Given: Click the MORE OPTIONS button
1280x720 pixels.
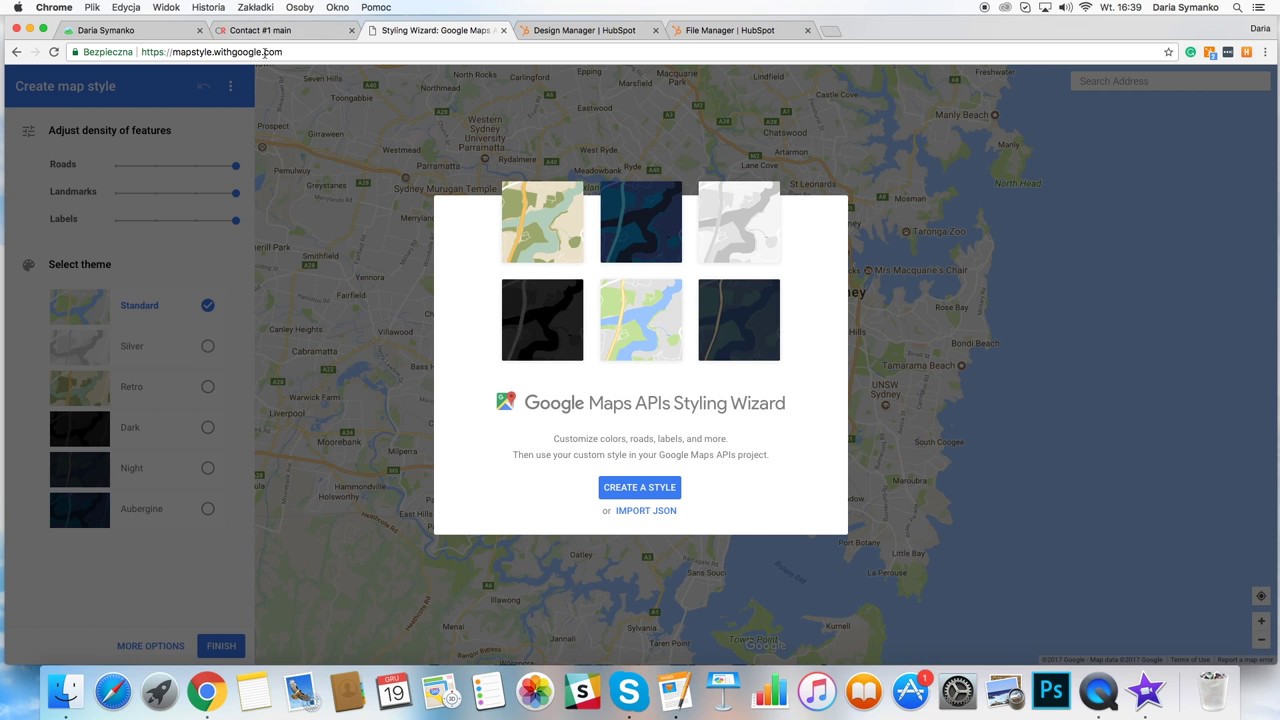Looking at the screenshot, I should pyautogui.click(x=150, y=646).
